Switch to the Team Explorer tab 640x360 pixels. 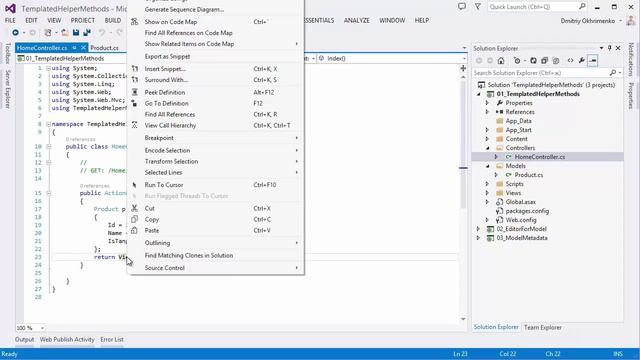[542, 327]
